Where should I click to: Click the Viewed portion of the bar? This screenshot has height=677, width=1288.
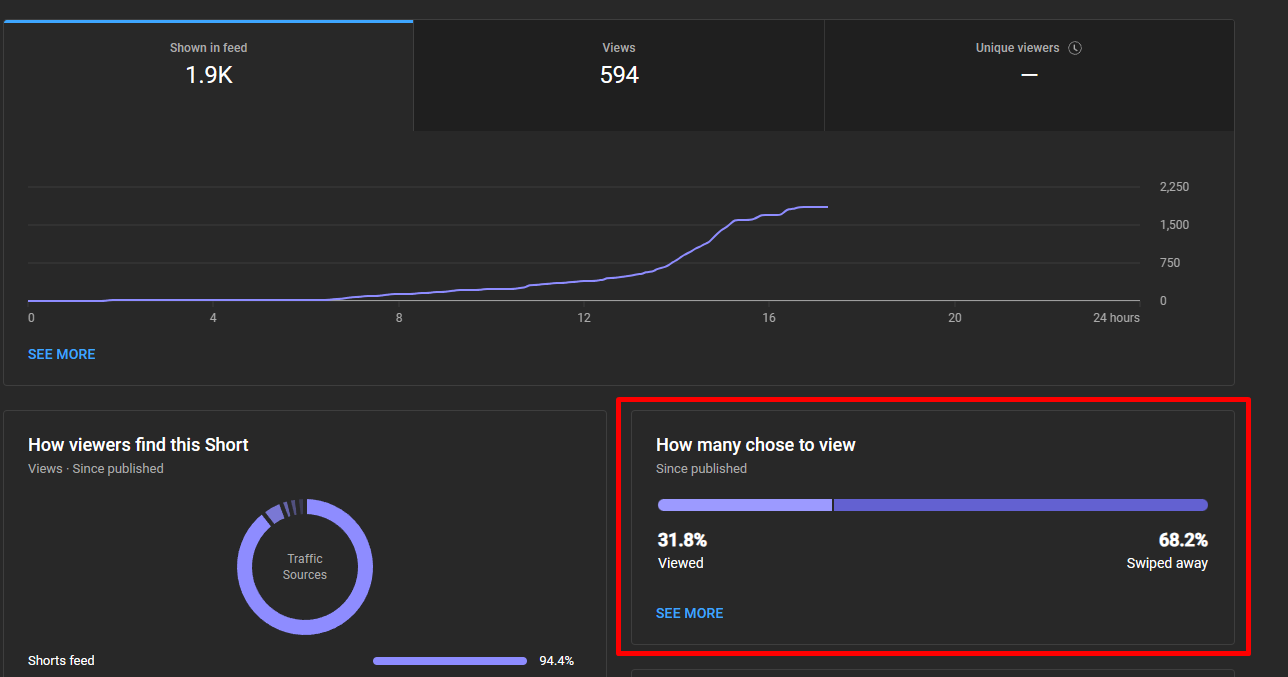[745, 505]
